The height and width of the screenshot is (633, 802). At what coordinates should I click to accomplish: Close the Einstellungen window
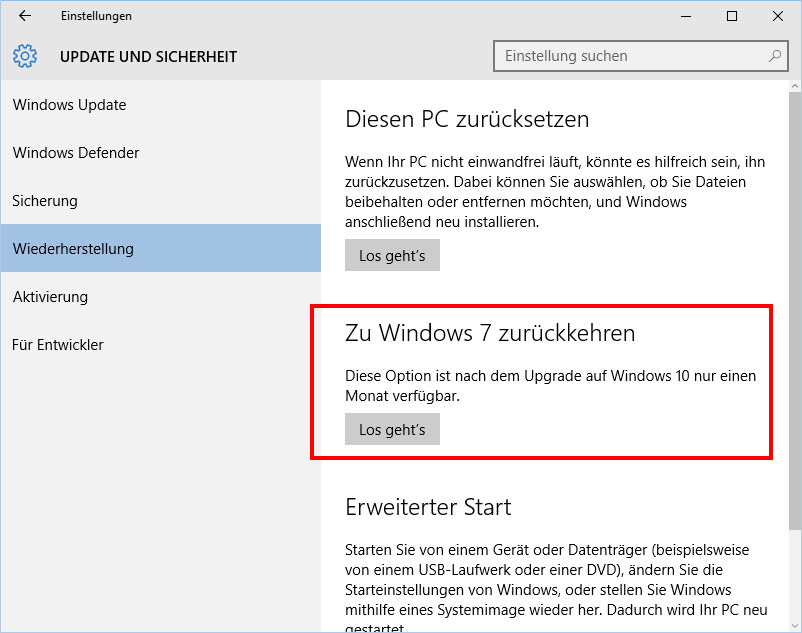click(x=777, y=16)
